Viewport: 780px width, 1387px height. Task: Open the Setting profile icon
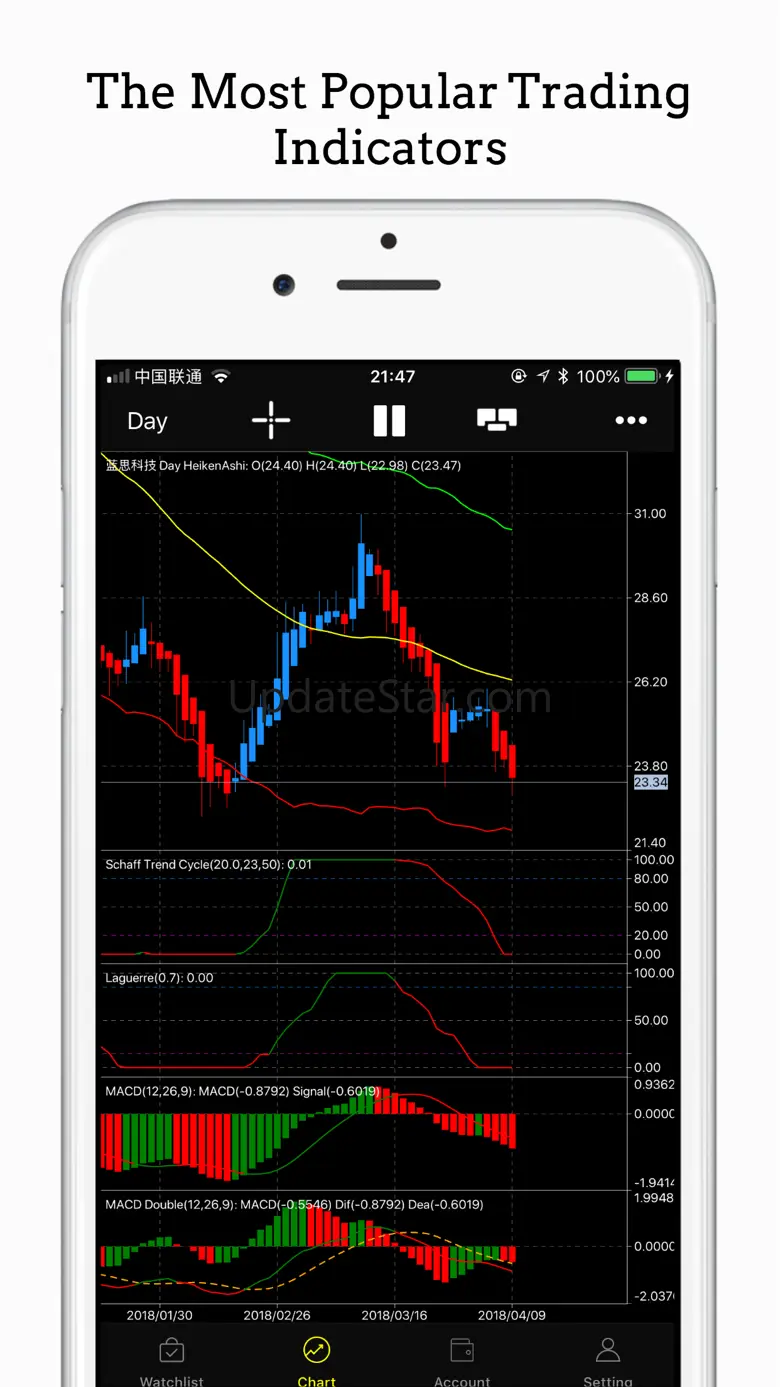608,1350
